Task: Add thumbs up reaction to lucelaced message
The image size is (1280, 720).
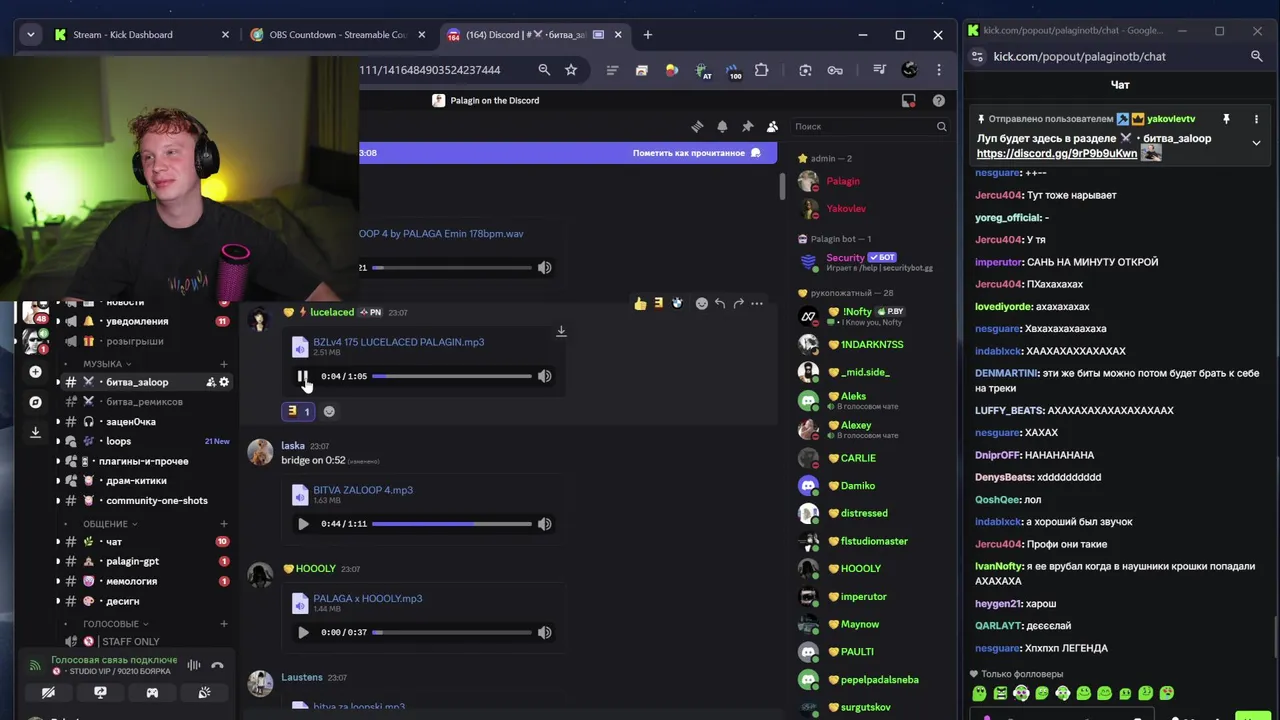Action: [x=640, y=303]
